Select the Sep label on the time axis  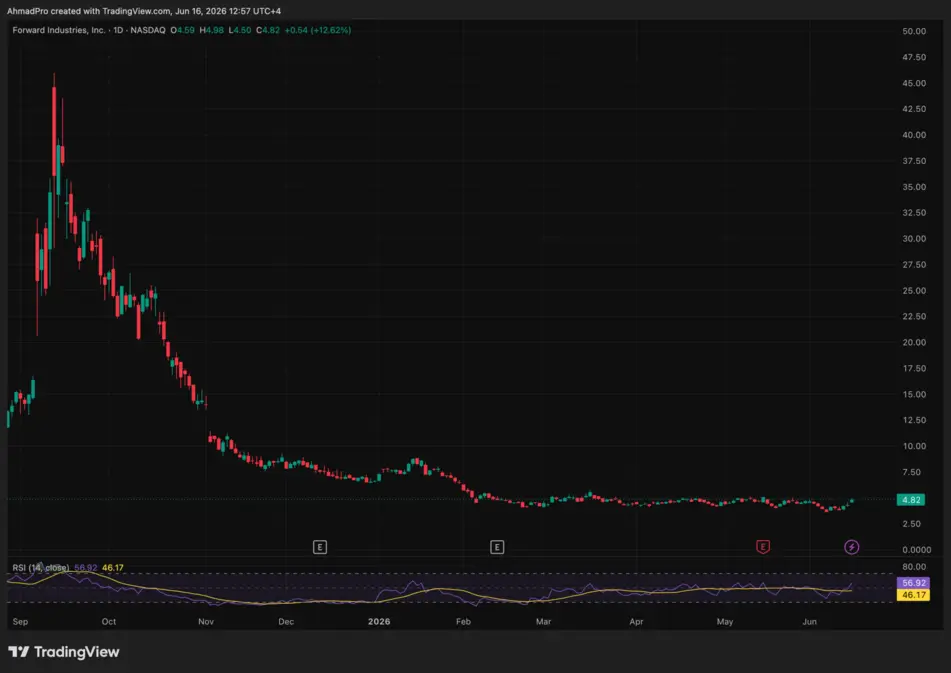pyautogui.click(x=20, y=621)
